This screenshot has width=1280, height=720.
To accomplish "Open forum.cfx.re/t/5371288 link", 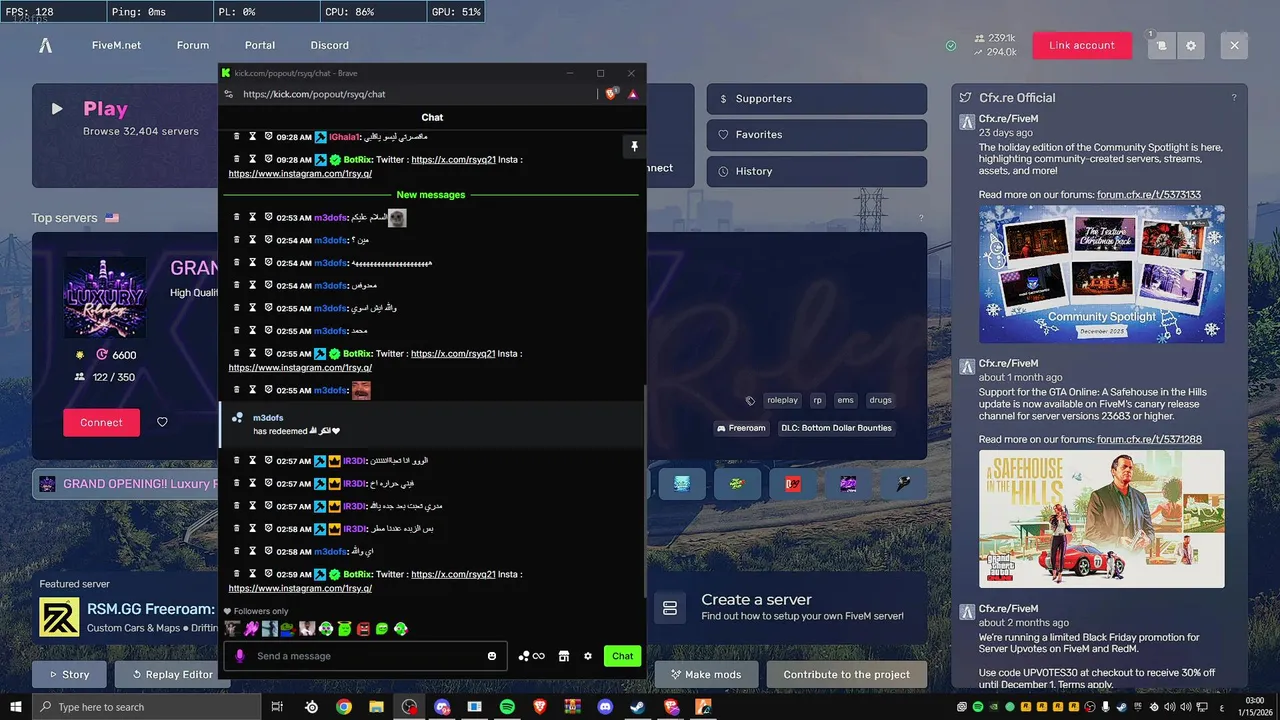I will pyautogui.click(x=1149, y=440).
